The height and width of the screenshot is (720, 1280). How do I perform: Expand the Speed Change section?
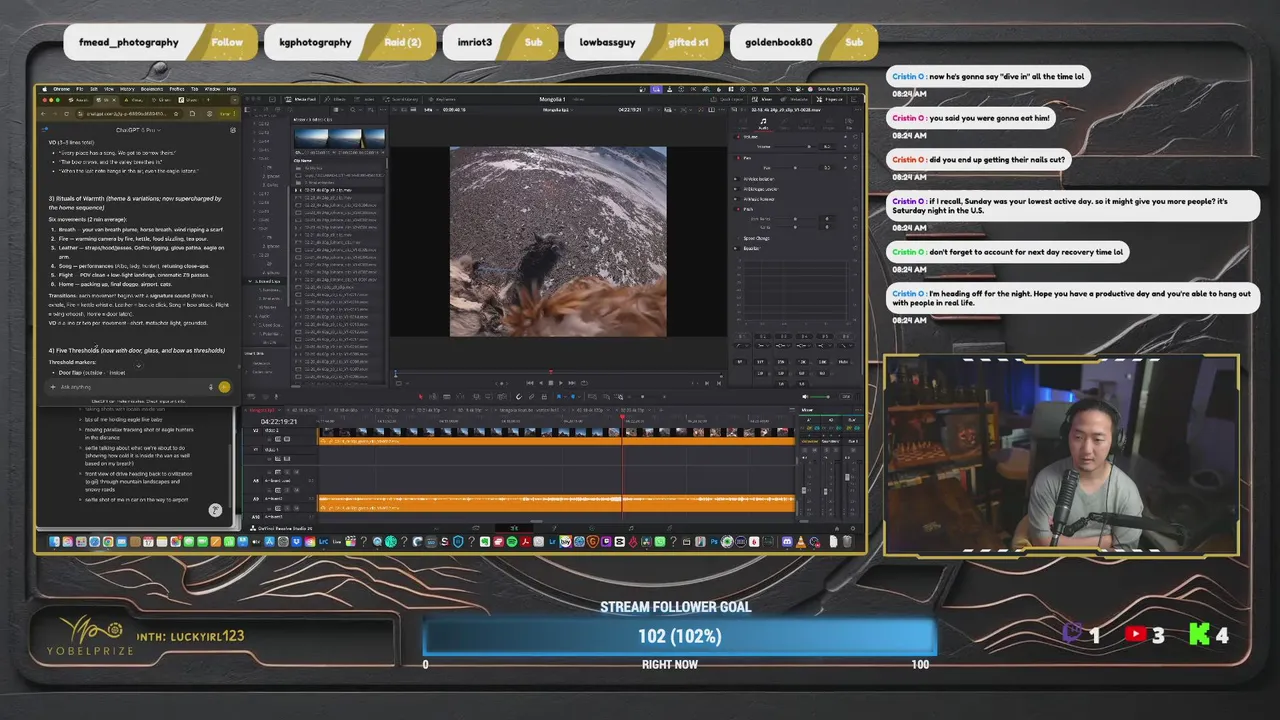[756, 238]
